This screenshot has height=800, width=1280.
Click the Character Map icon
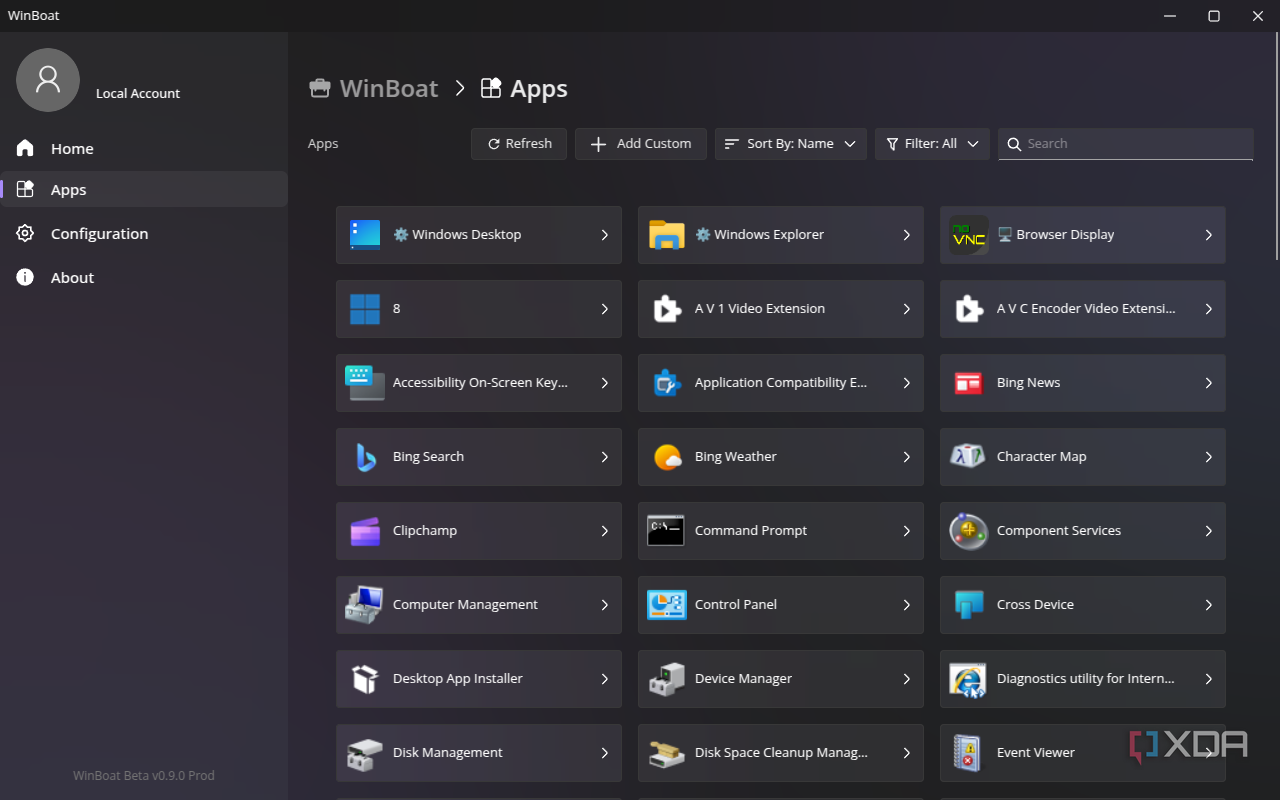point(969,457)
